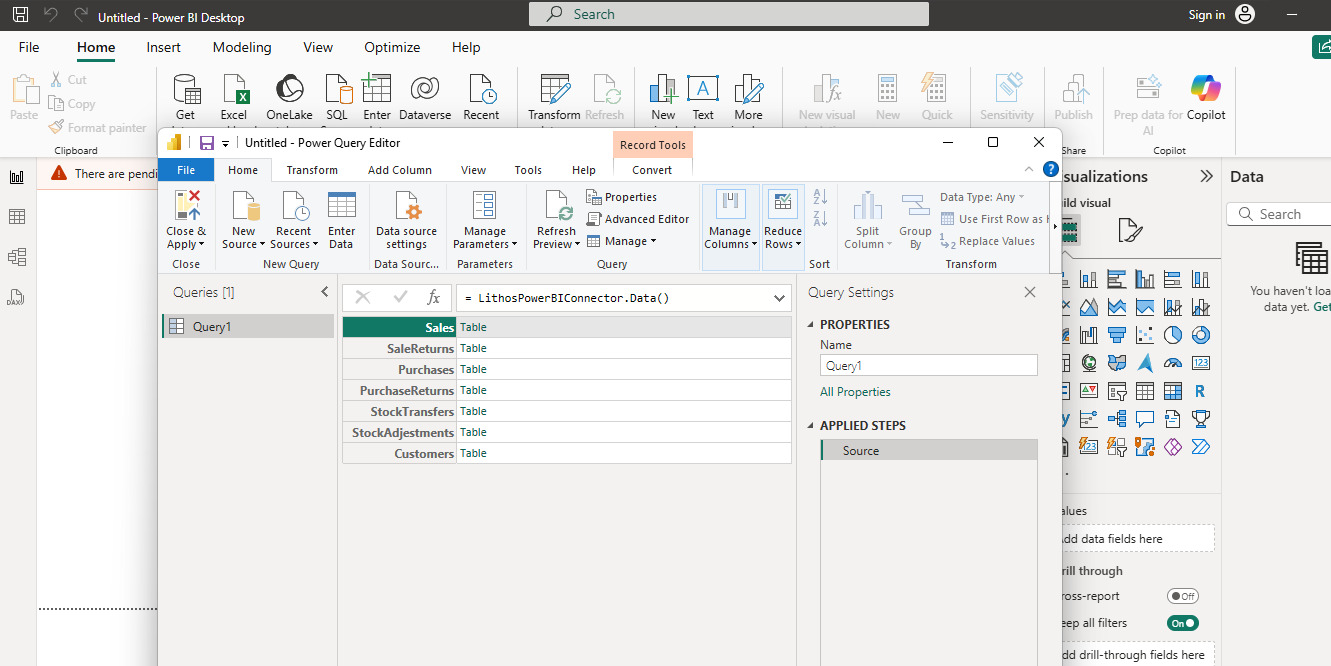
Task: Select the R script visual icon
Action: (x=1201, y=390)
